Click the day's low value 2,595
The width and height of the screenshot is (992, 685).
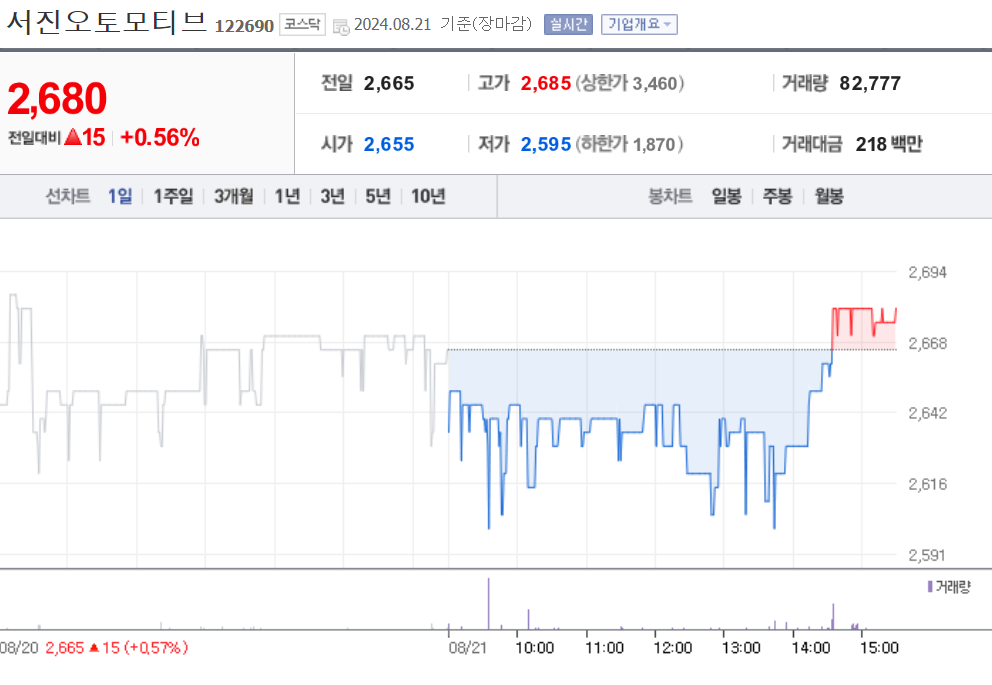(x=545, y=144)
